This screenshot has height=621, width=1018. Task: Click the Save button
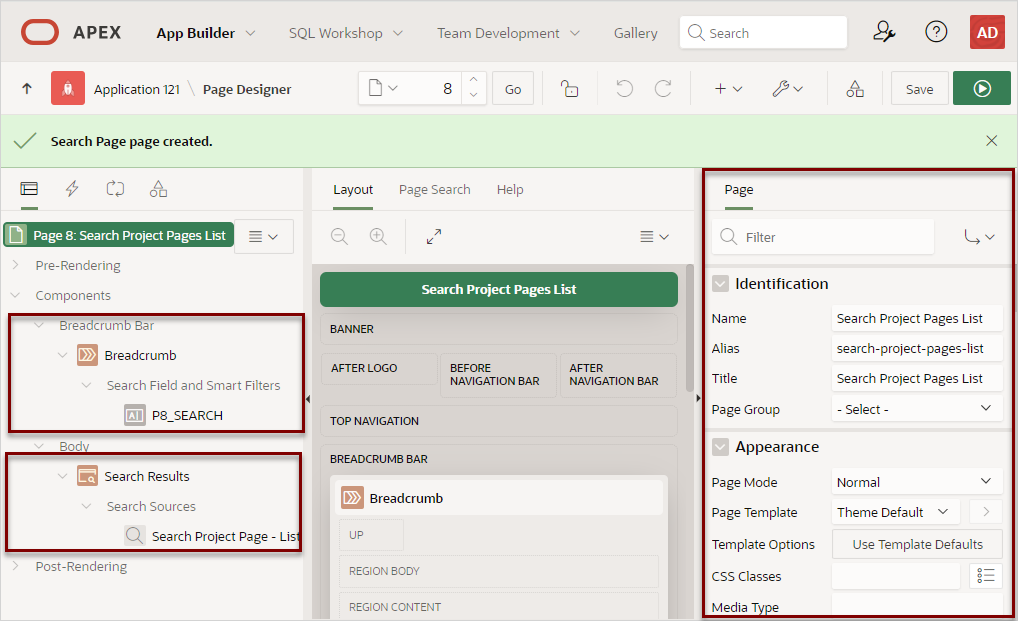click(919, 89)
